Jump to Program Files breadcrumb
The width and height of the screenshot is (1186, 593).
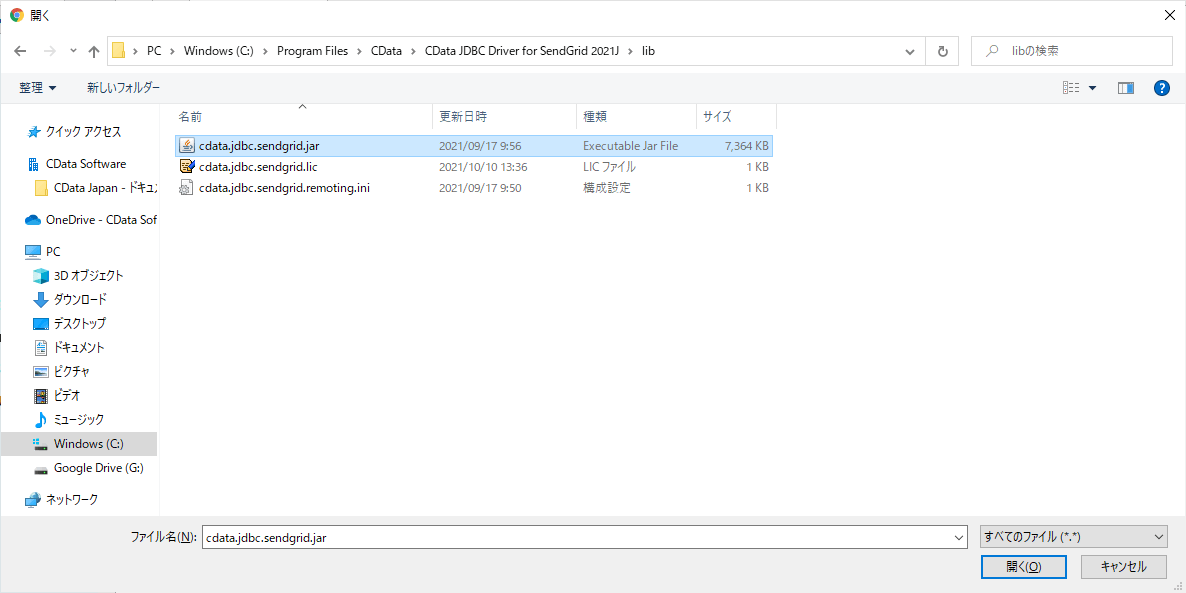[x=312, y=51]
